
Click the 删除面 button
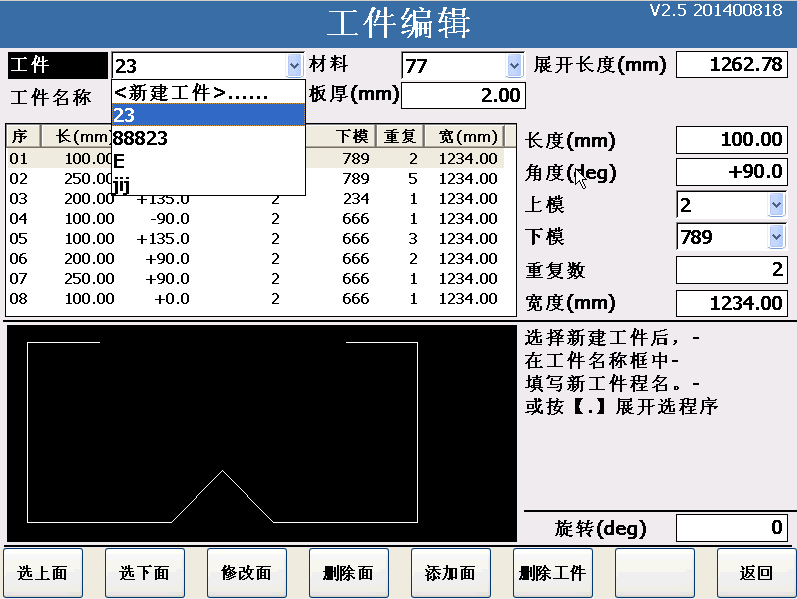[349, 573]
